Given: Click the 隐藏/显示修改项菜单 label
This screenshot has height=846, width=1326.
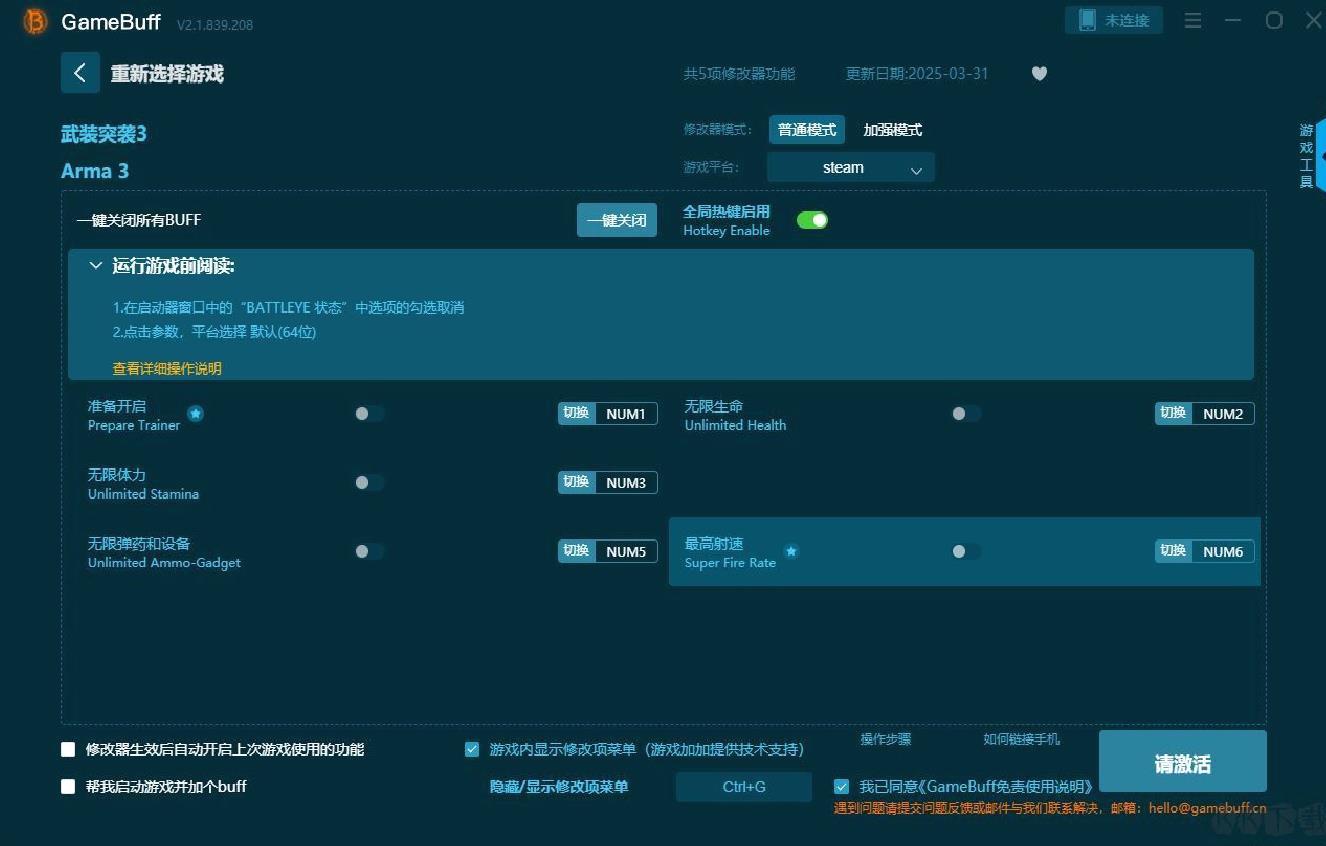Looking at the screenshot, I should tap(559, 787).
